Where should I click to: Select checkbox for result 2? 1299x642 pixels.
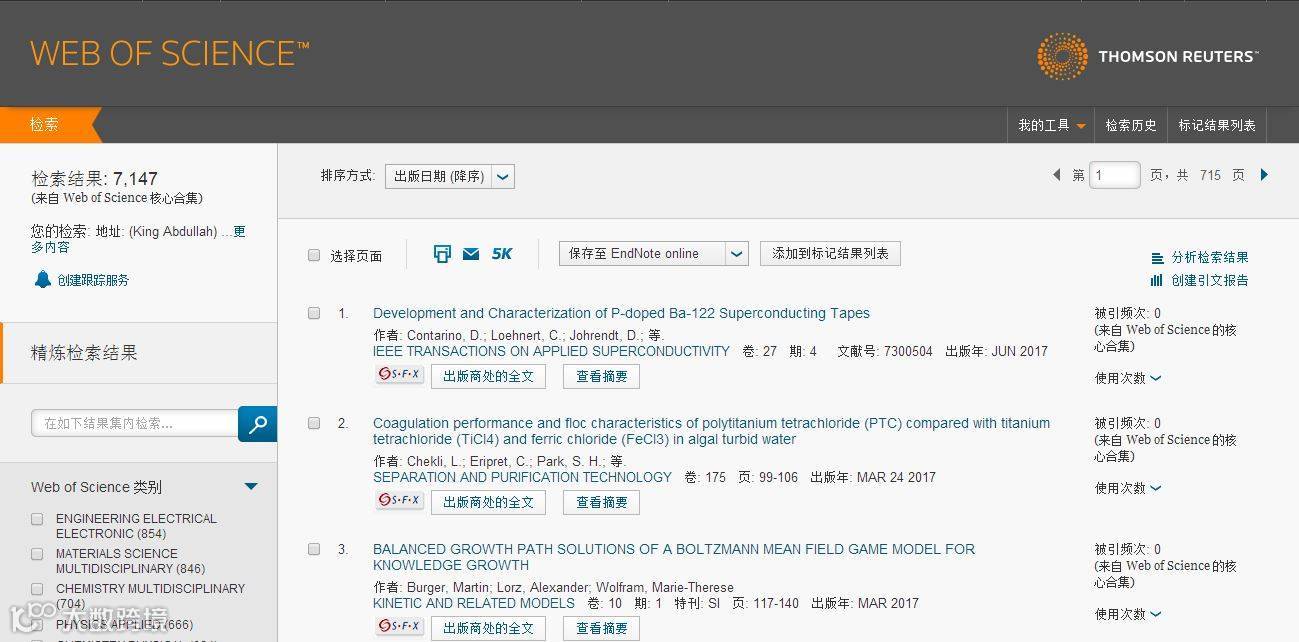pyautogui.click(x=314, y=423)
